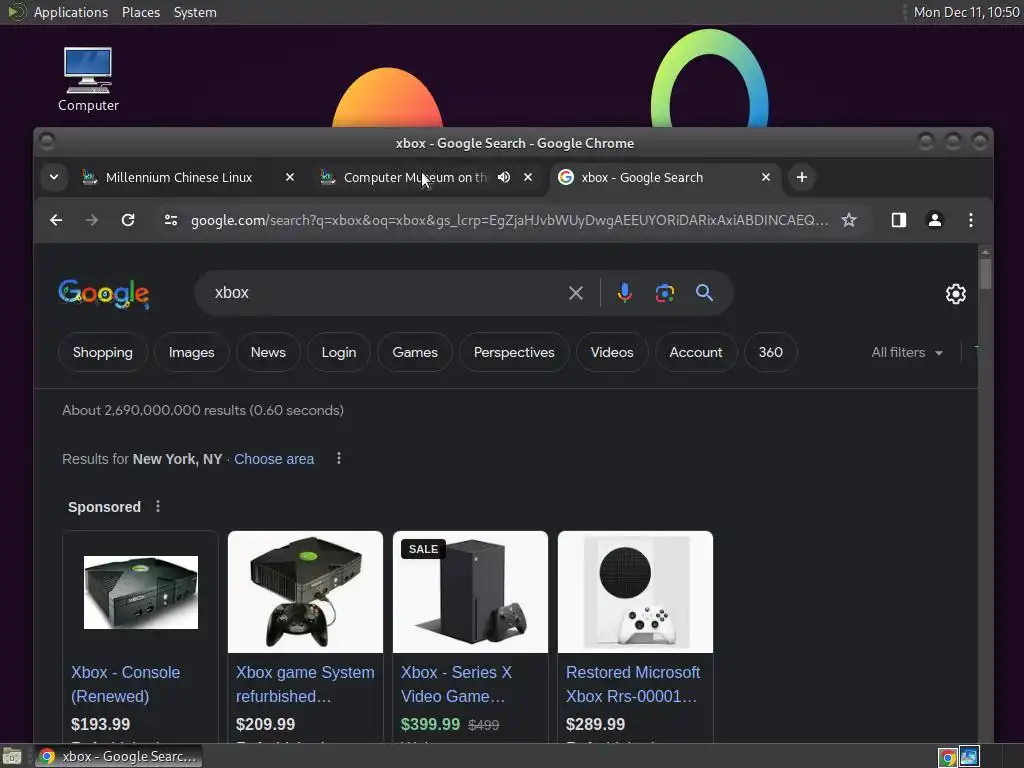The height and width of the screenshot is (768, 1024).
Task: Filter results by Videos
Action: [x=611, y=352]
